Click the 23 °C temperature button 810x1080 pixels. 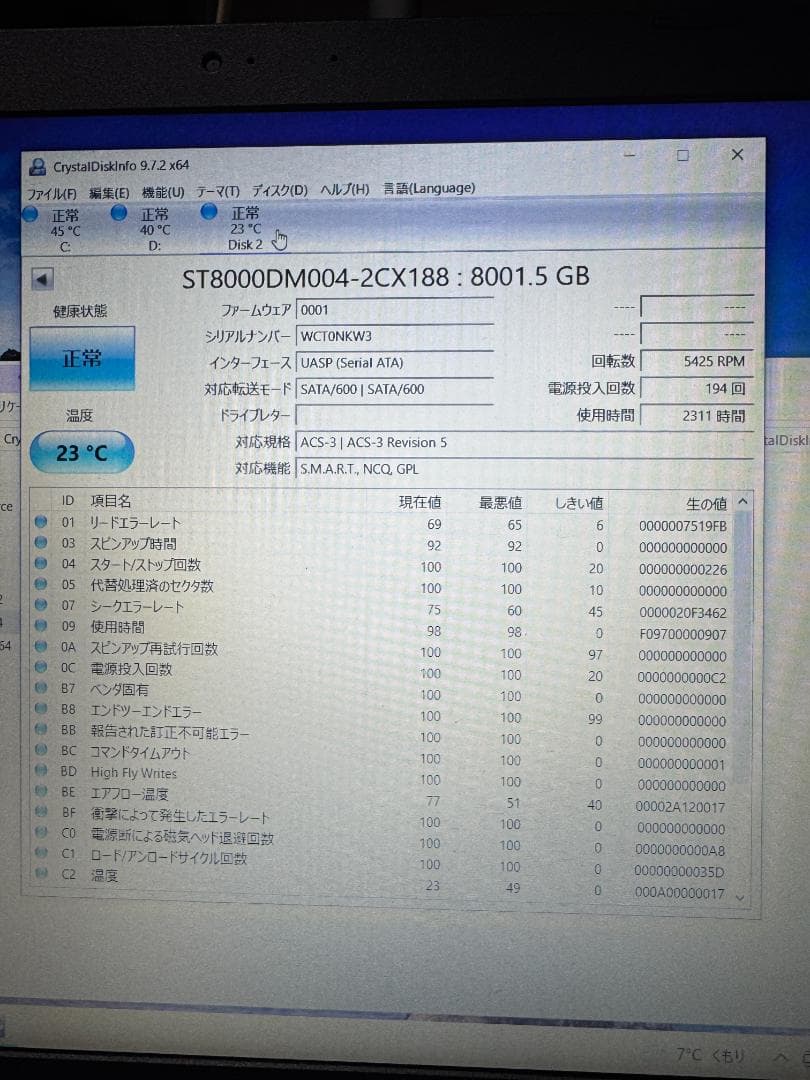[82, 453]
